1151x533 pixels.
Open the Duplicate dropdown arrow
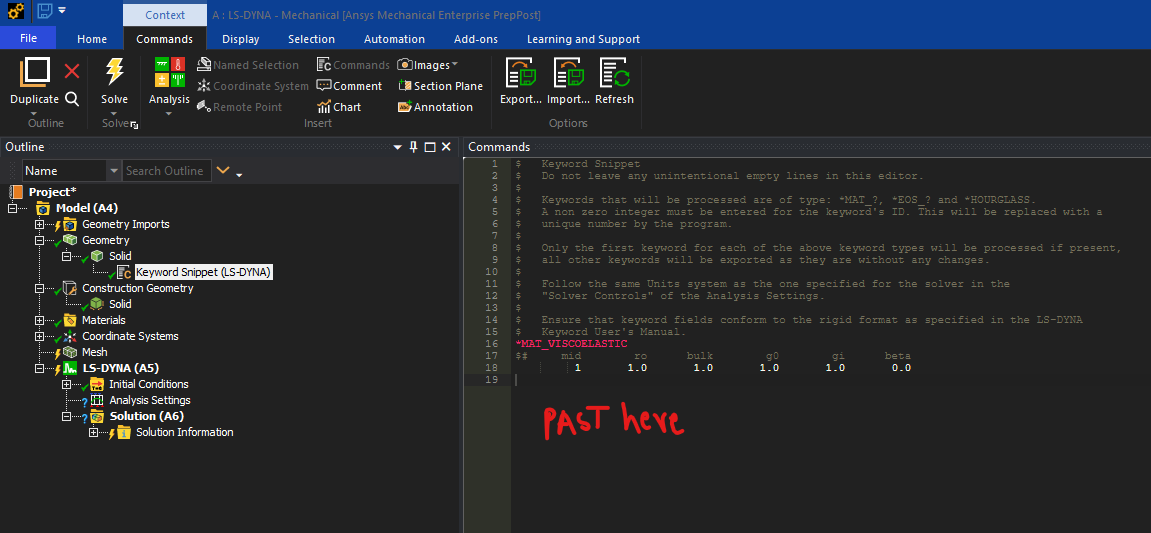click(35, 112)
